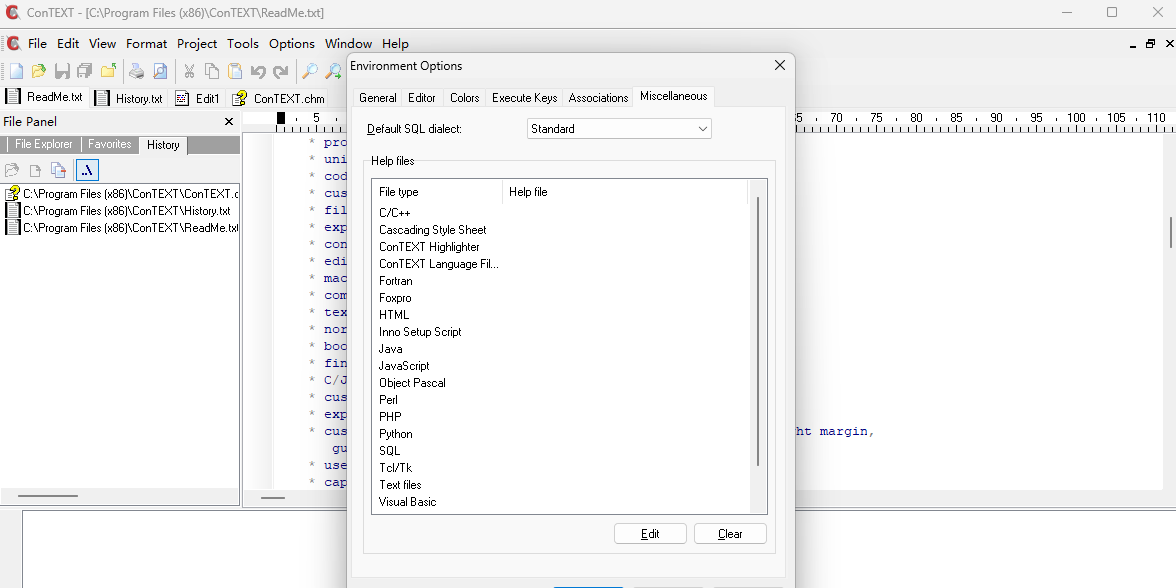Select the History panel tab
The image size is (1176, 588).
[x=163, y=145]
